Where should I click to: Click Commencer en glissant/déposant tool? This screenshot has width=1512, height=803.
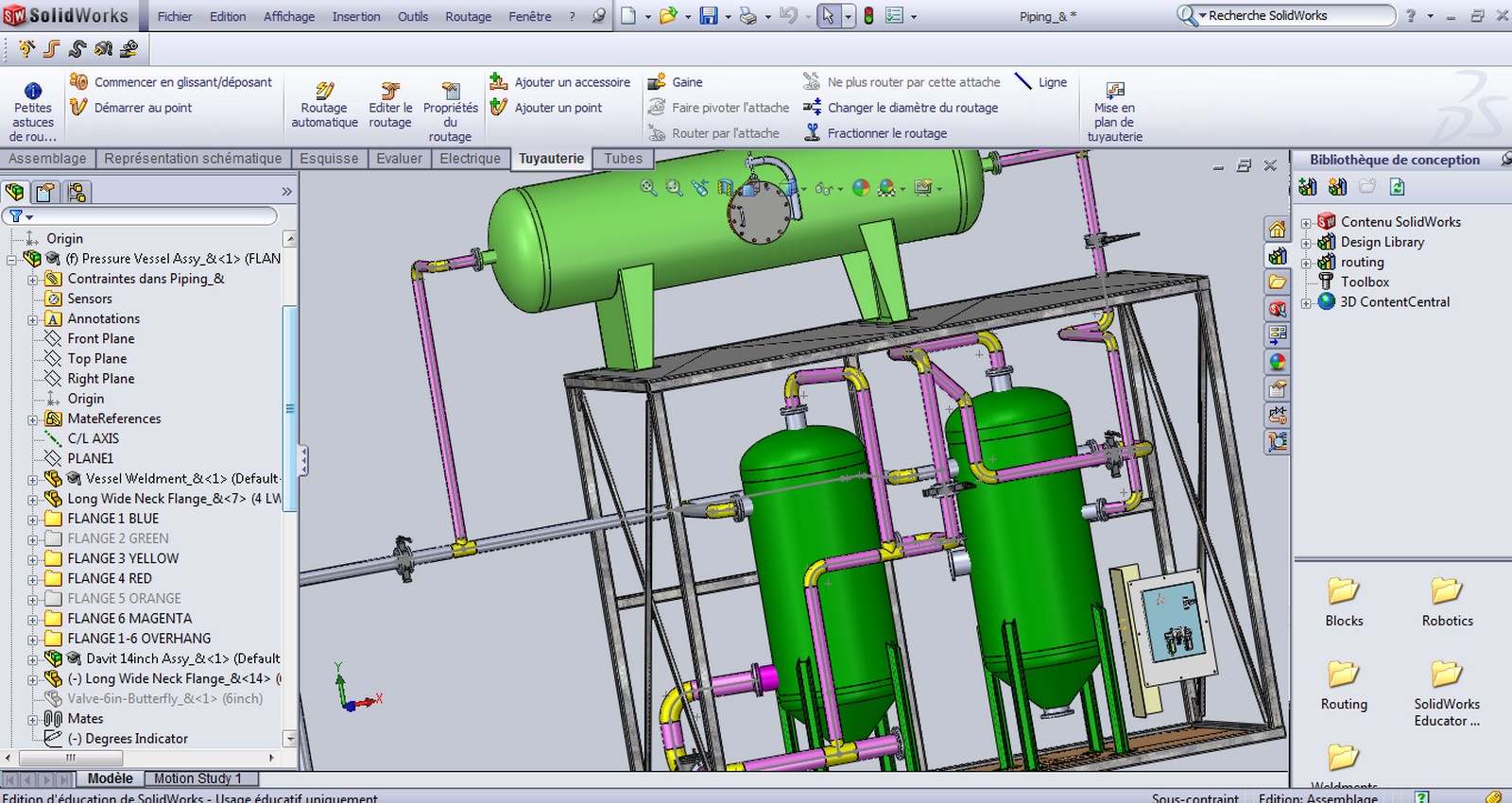(171, 82)
